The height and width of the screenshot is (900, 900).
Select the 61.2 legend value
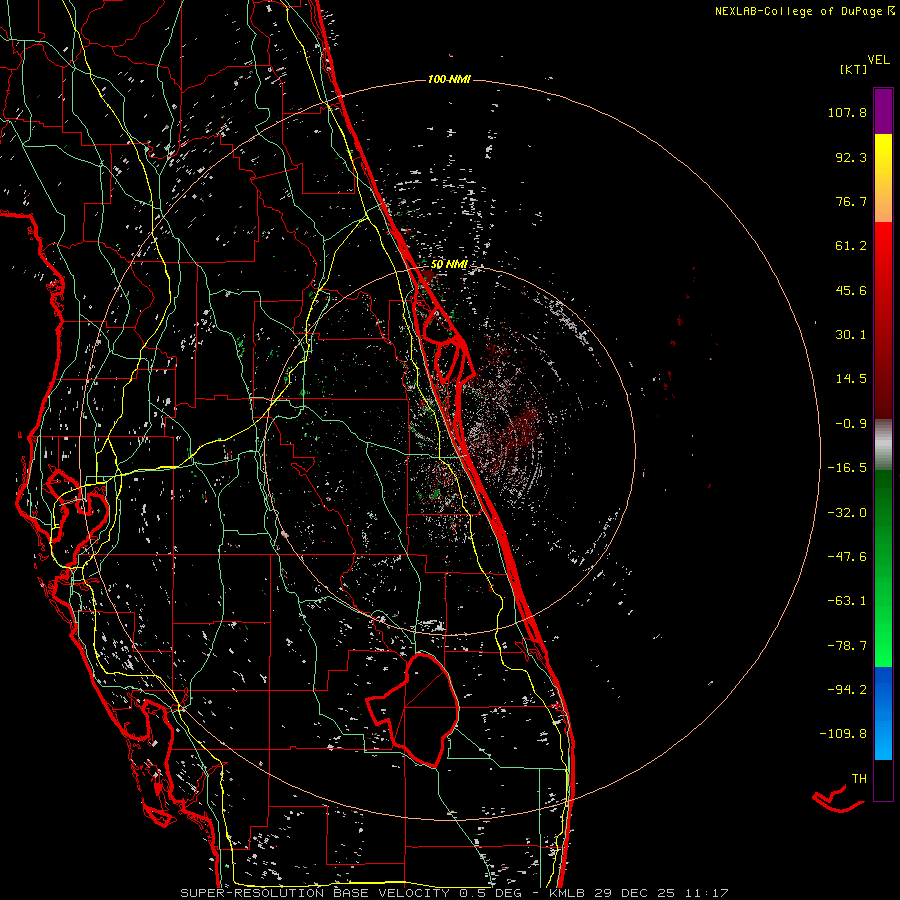tap(851, 246)
